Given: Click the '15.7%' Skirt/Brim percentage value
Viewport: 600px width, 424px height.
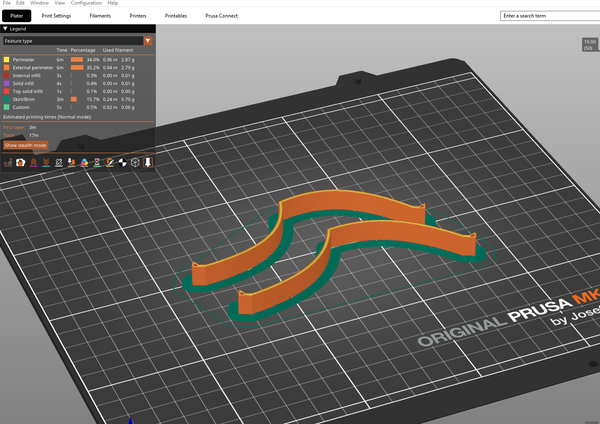Looking at the screenshot, I should (x=93, y=99).
